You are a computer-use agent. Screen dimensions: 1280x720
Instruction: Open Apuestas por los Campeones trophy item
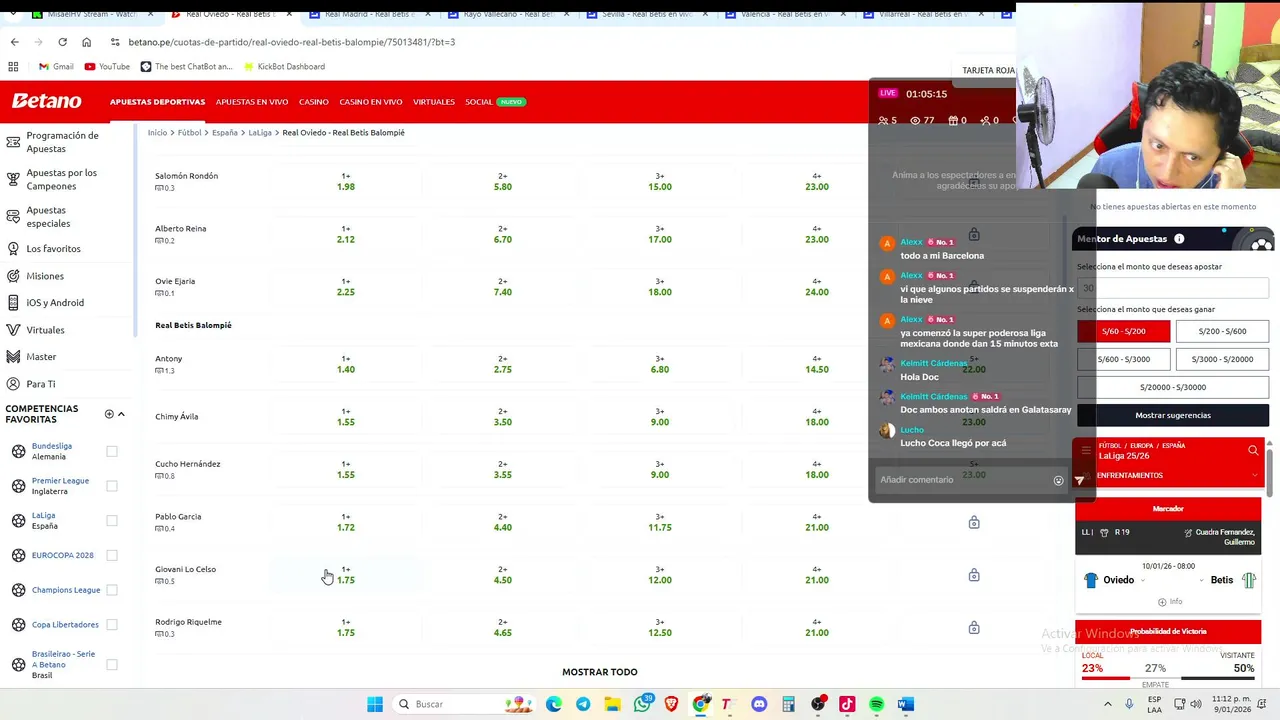pyautogui.click(x=62, y=179)
